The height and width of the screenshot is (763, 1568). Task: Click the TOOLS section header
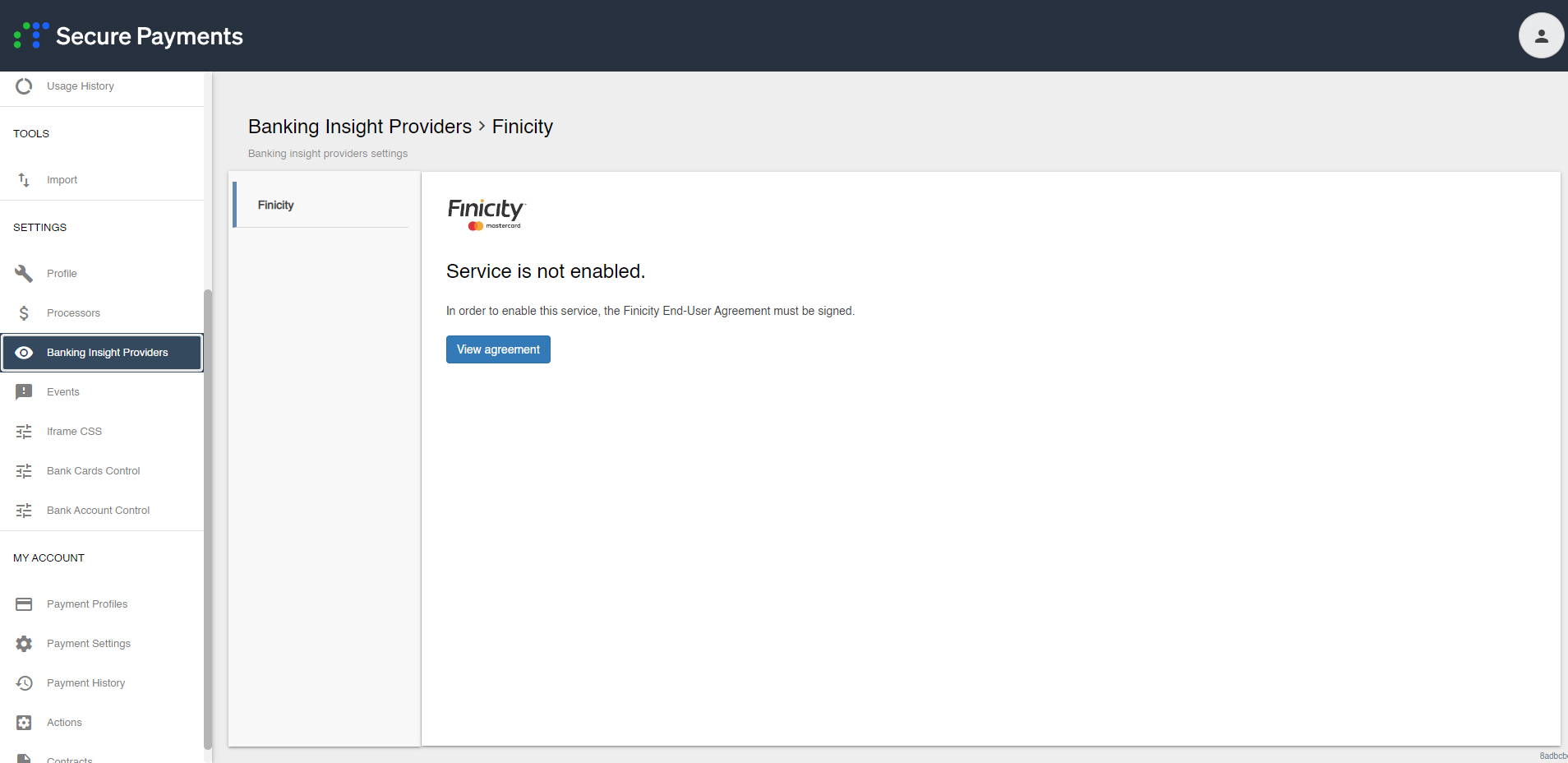pos(31,133)
